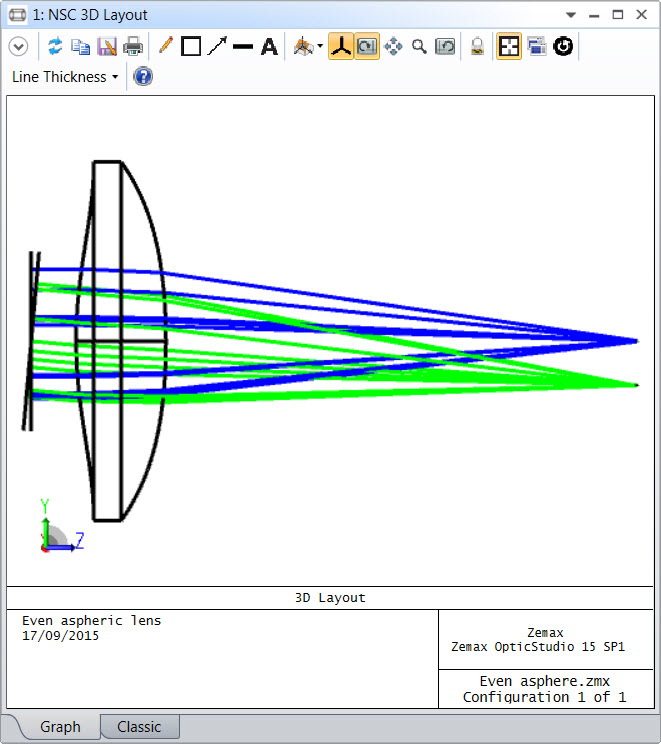Click the Update/refresh arrows icon
This screenshot has height=744, width=661.
pyautogui.click(x=55, y=46)
